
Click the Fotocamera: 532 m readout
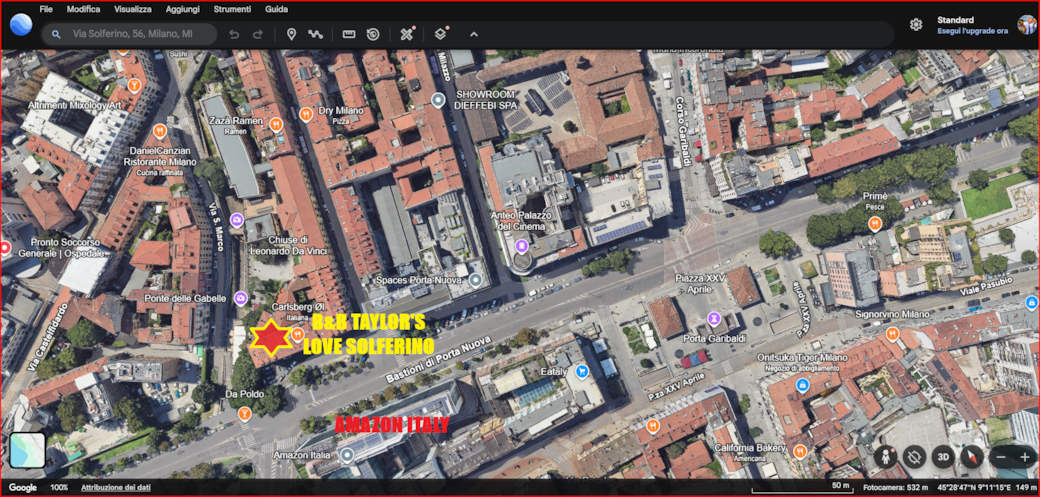coord(895,488)
